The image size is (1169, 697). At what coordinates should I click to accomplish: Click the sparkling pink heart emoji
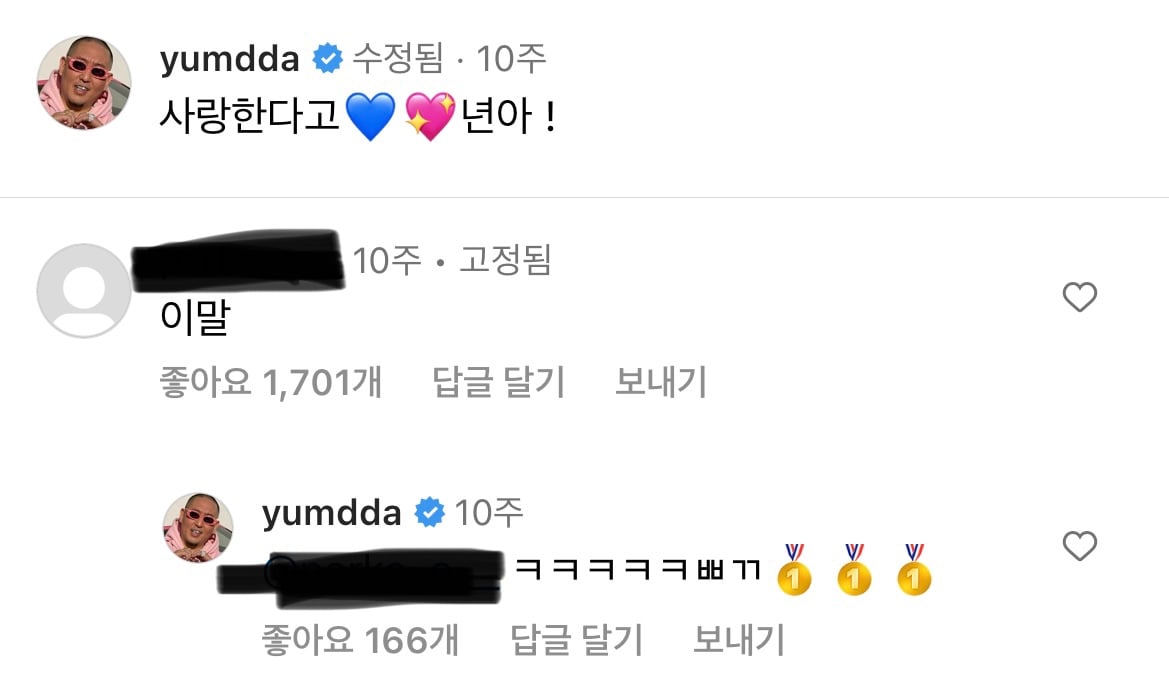coord(430,117)
